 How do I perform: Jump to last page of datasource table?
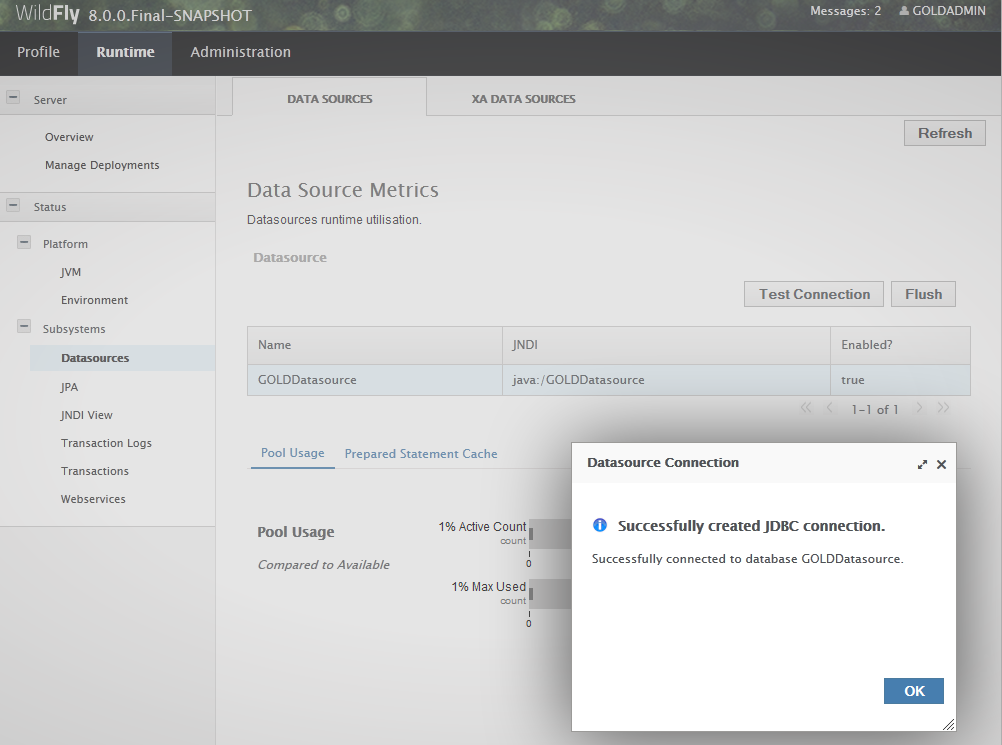pos(943,408)
